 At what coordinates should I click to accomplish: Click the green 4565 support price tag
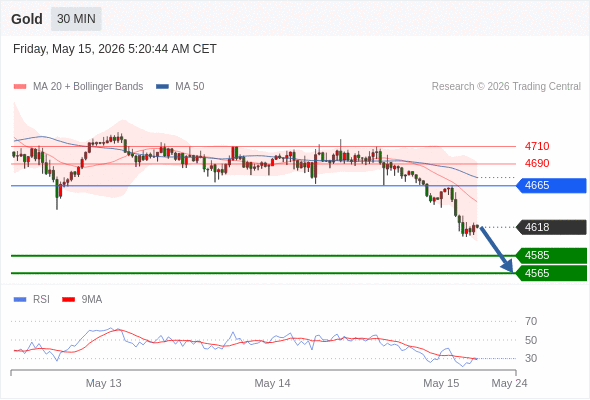tap(552, 273)
